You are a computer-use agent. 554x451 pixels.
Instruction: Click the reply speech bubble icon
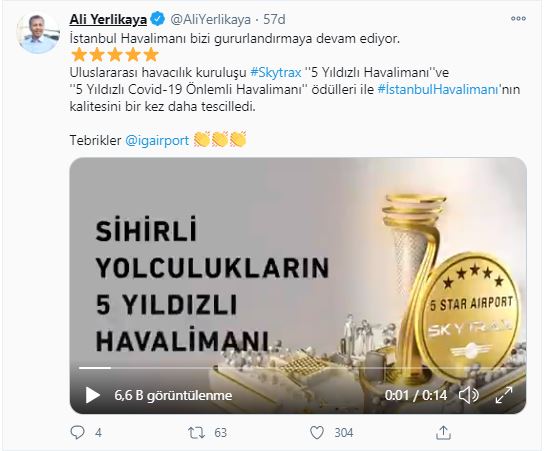[x=77, y=432]
